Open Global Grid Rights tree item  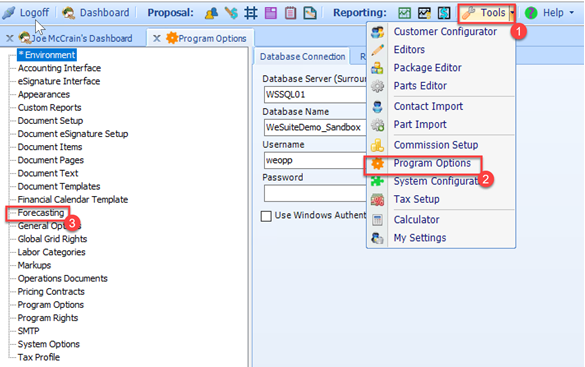click(52, 239)
